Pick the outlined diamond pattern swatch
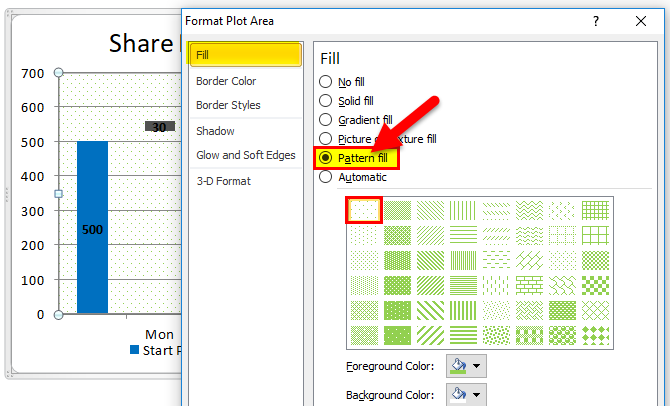The image size is (670, 406). pos(595,311)
